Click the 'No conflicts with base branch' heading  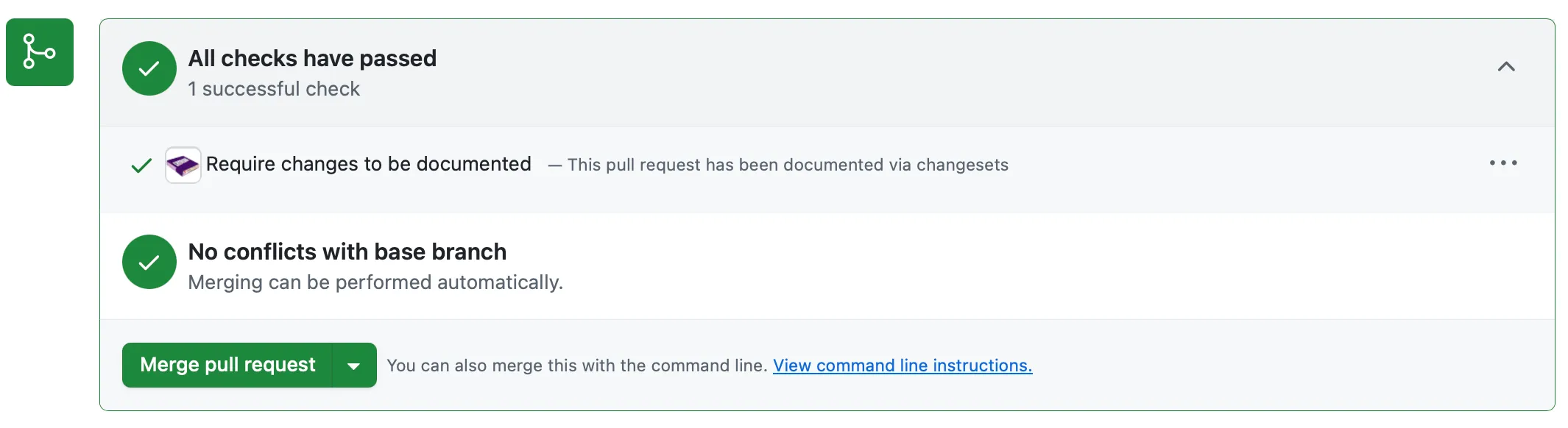347,252
